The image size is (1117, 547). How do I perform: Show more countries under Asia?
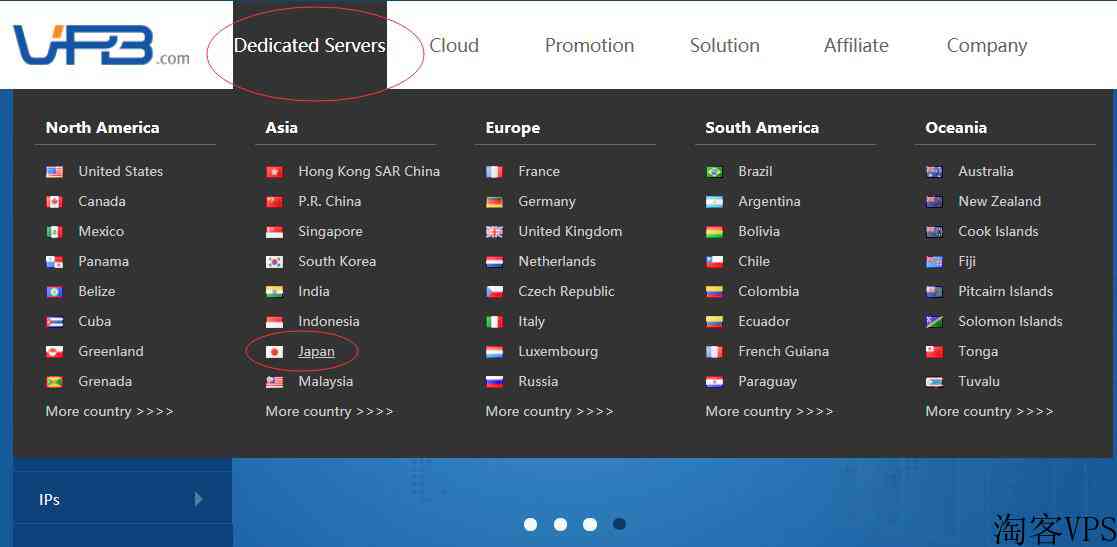click(x=329, y=411)
